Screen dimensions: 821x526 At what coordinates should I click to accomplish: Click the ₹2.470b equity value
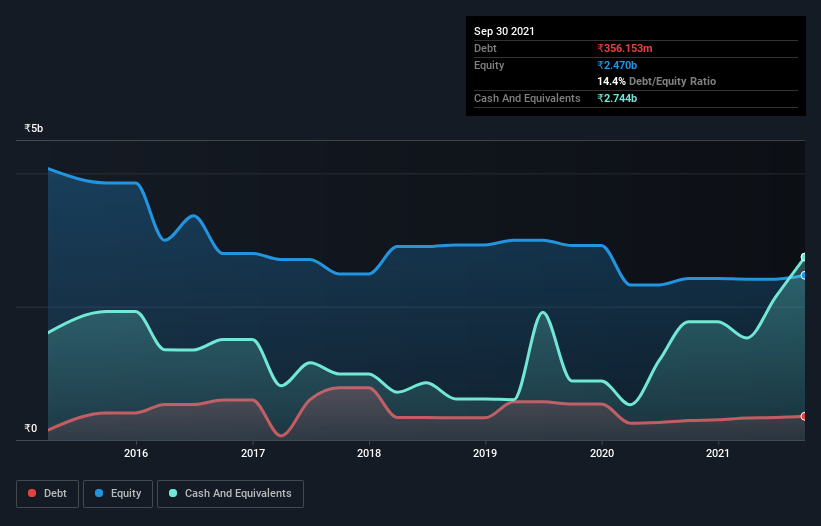(x=617, y=65)
